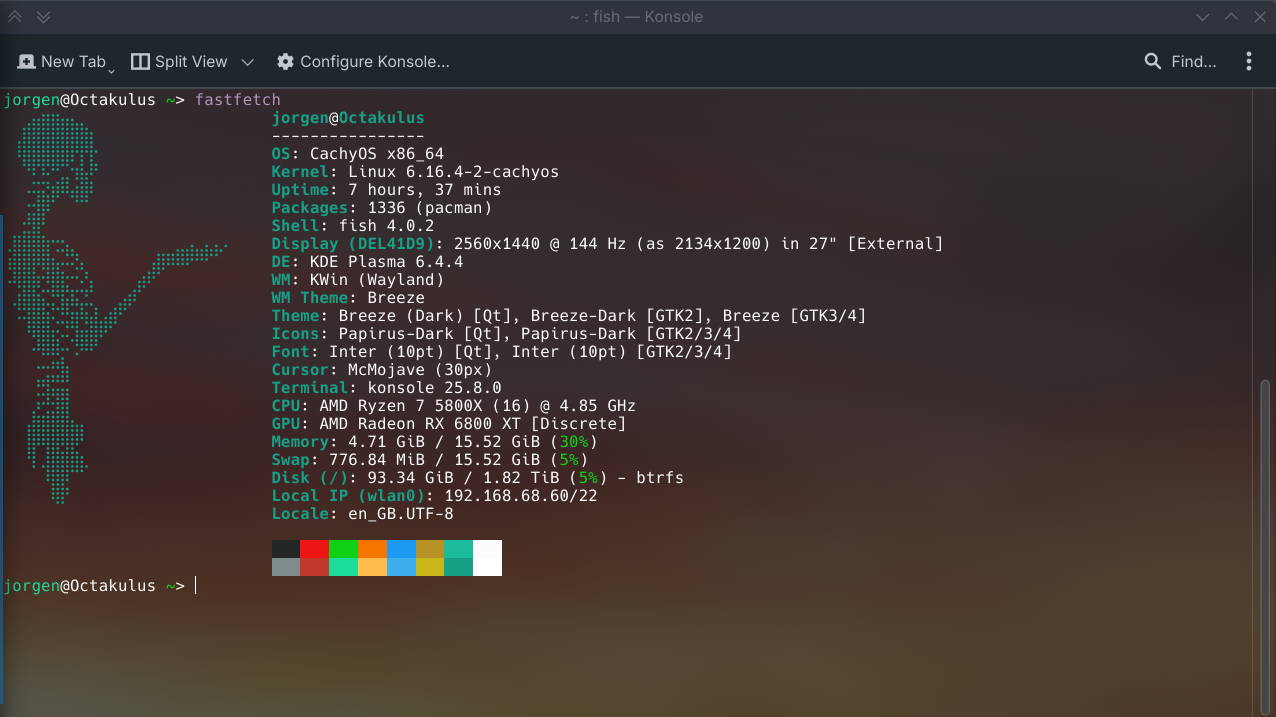Place cursor at the bottom shell prompt
This screenshot has width=1276, height=717.
coord(196,586)
